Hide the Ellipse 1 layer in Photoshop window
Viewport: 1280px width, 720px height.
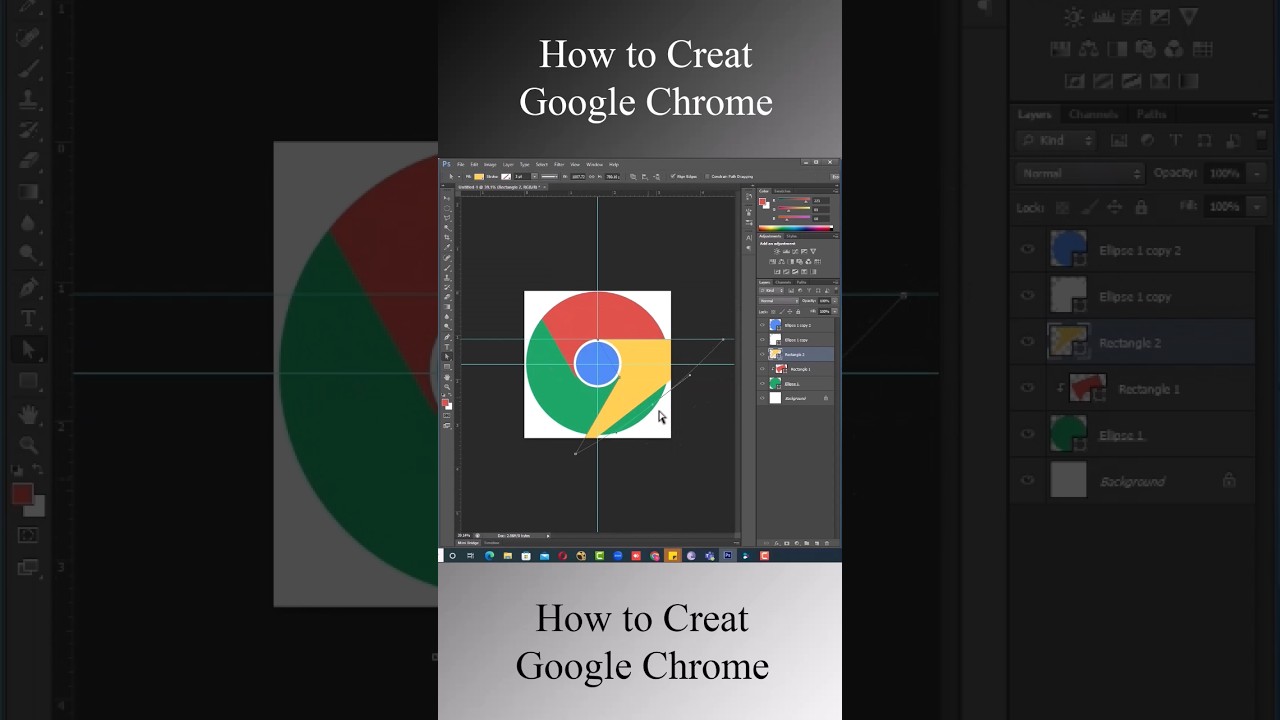pos(762,384)
